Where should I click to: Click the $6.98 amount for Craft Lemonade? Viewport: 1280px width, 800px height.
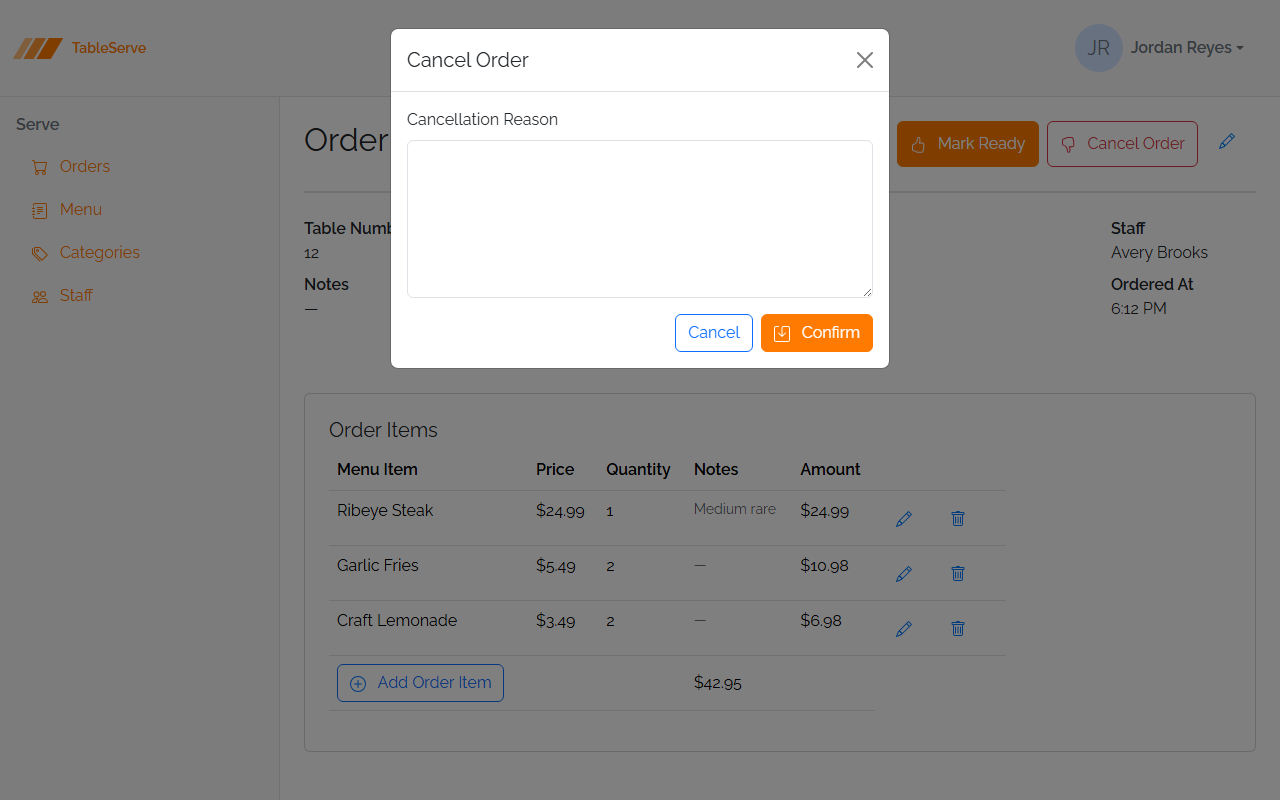[x=821, y=621]
